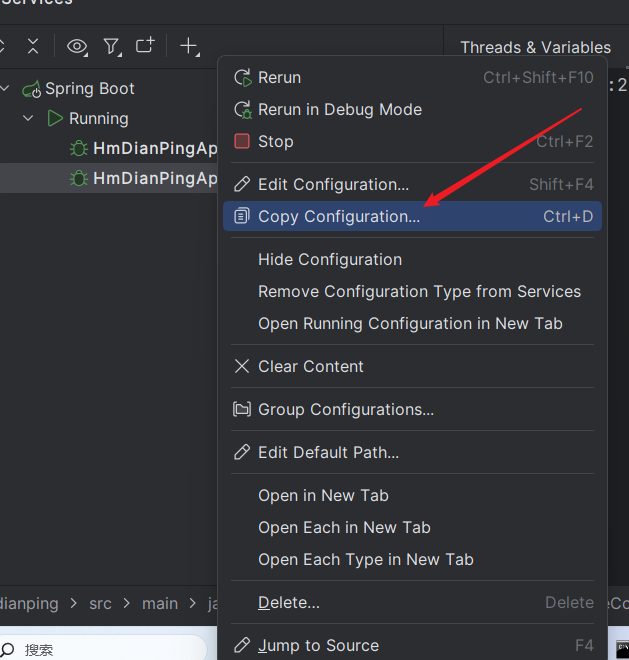This screenshot has height=660, width=629.
Task: Click the green Running play icon
Action: point(55,118)
